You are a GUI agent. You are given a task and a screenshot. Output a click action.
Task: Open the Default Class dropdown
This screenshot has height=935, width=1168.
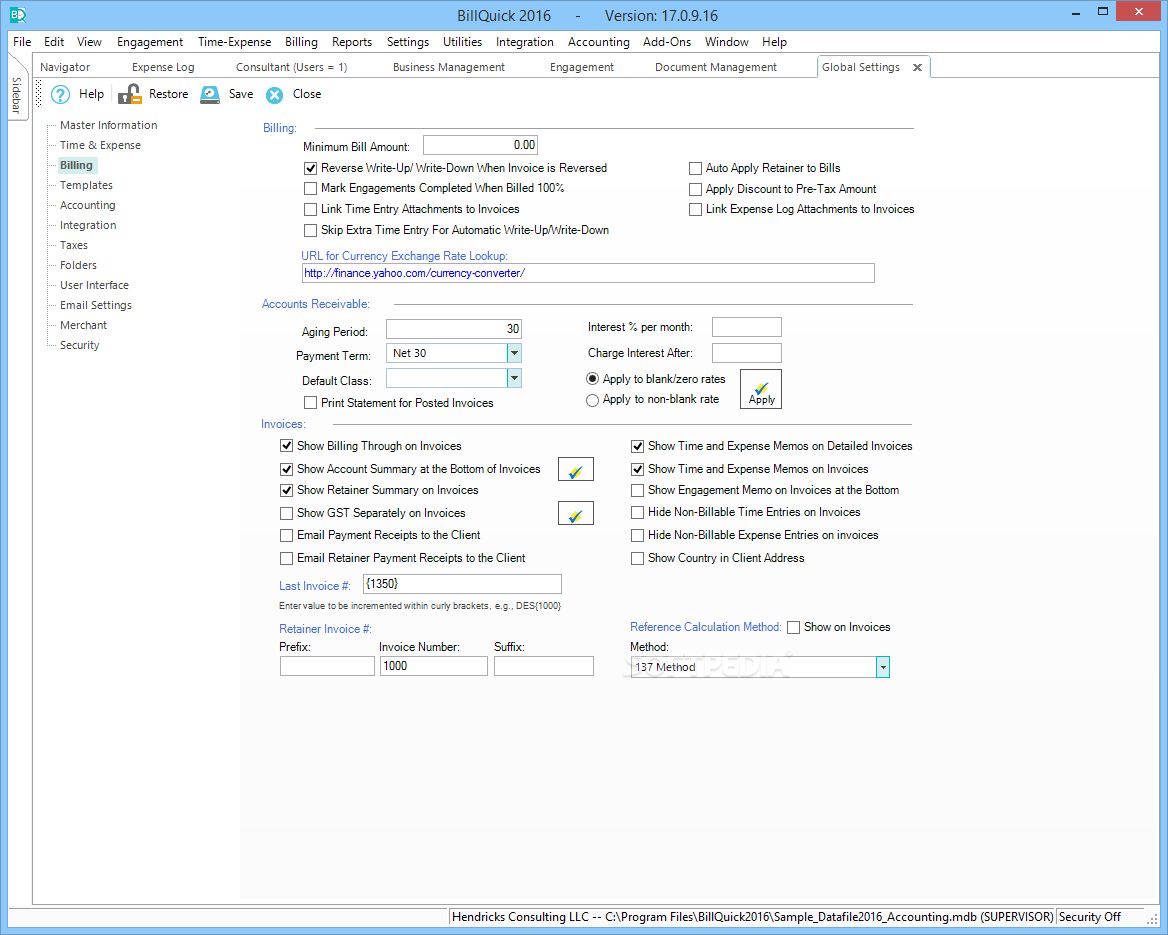(514, 378)
